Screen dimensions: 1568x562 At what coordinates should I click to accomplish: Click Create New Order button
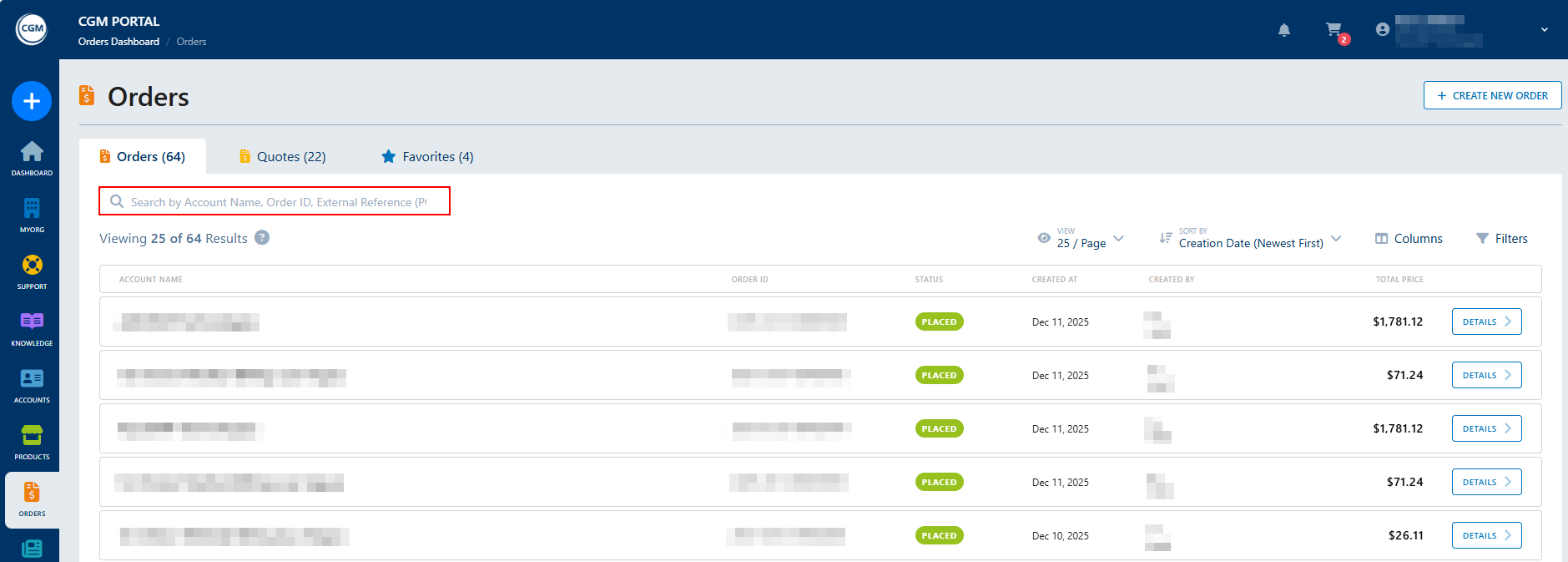(x=1492, y=96)
